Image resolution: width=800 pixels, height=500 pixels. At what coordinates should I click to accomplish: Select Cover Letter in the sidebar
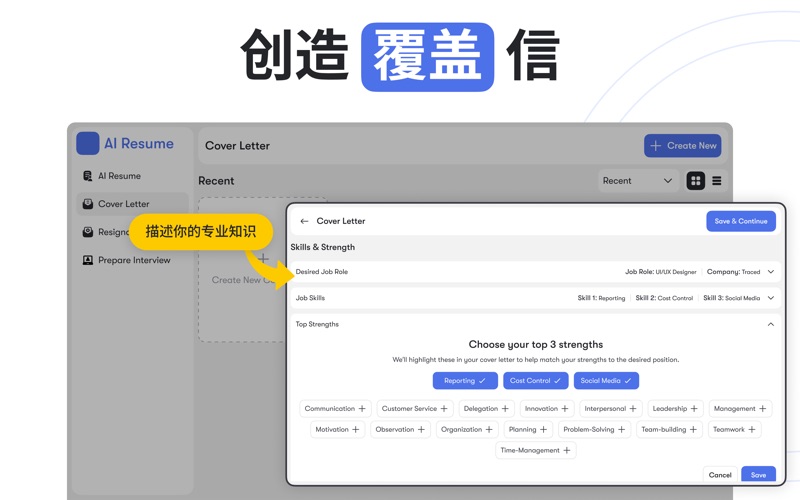132,204
